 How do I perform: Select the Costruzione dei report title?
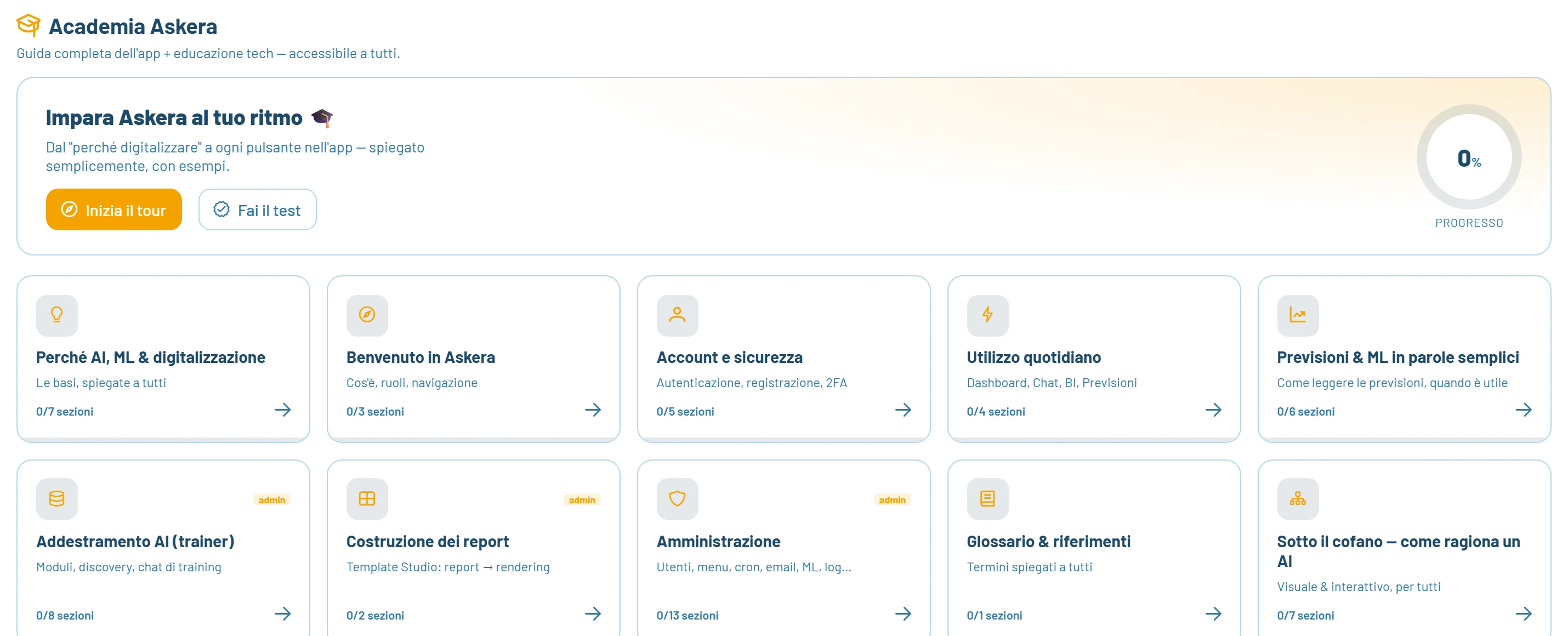pyautogui.click(x=427, y=542)
